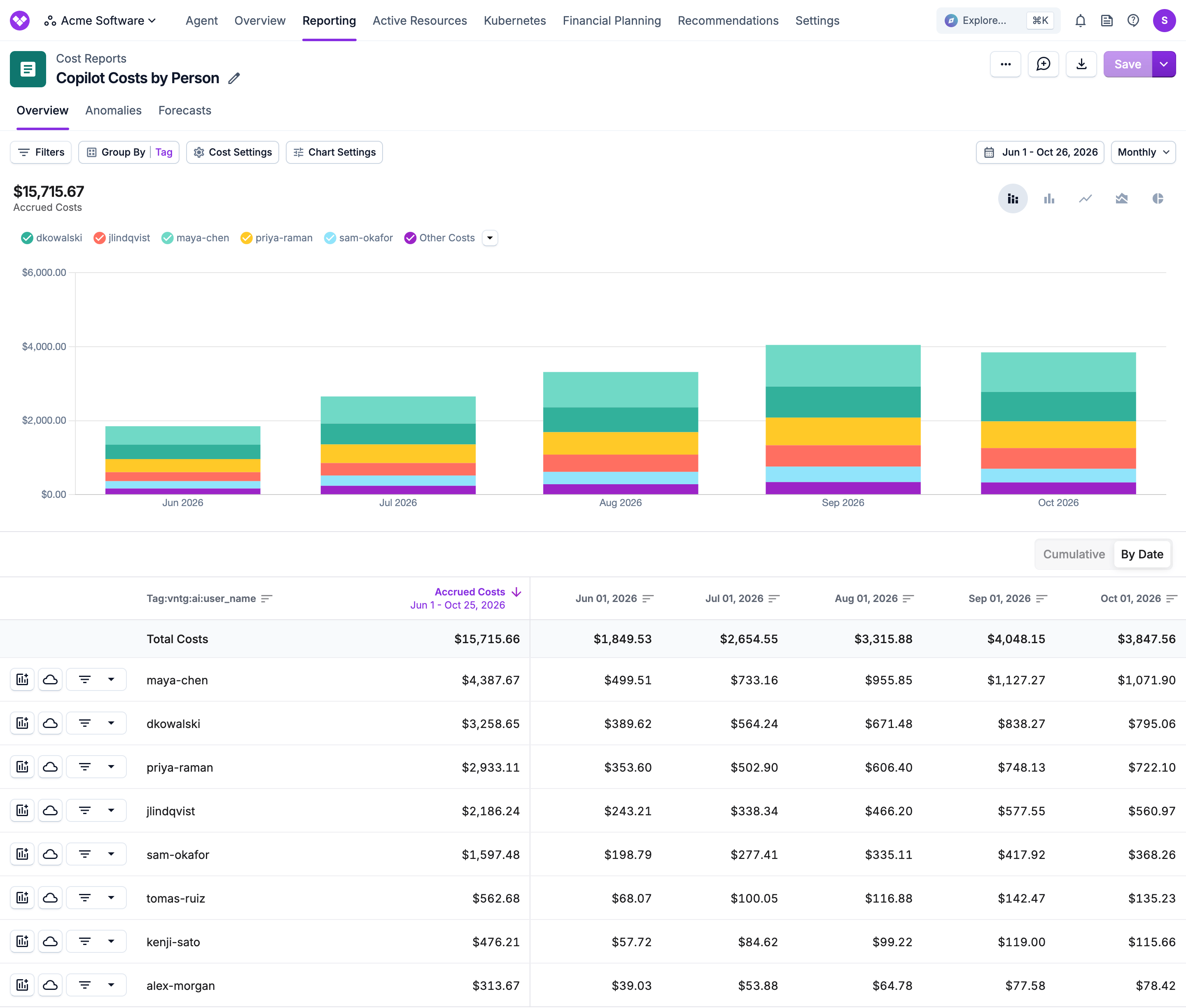Click chart icon in dkowalski row

22,723
